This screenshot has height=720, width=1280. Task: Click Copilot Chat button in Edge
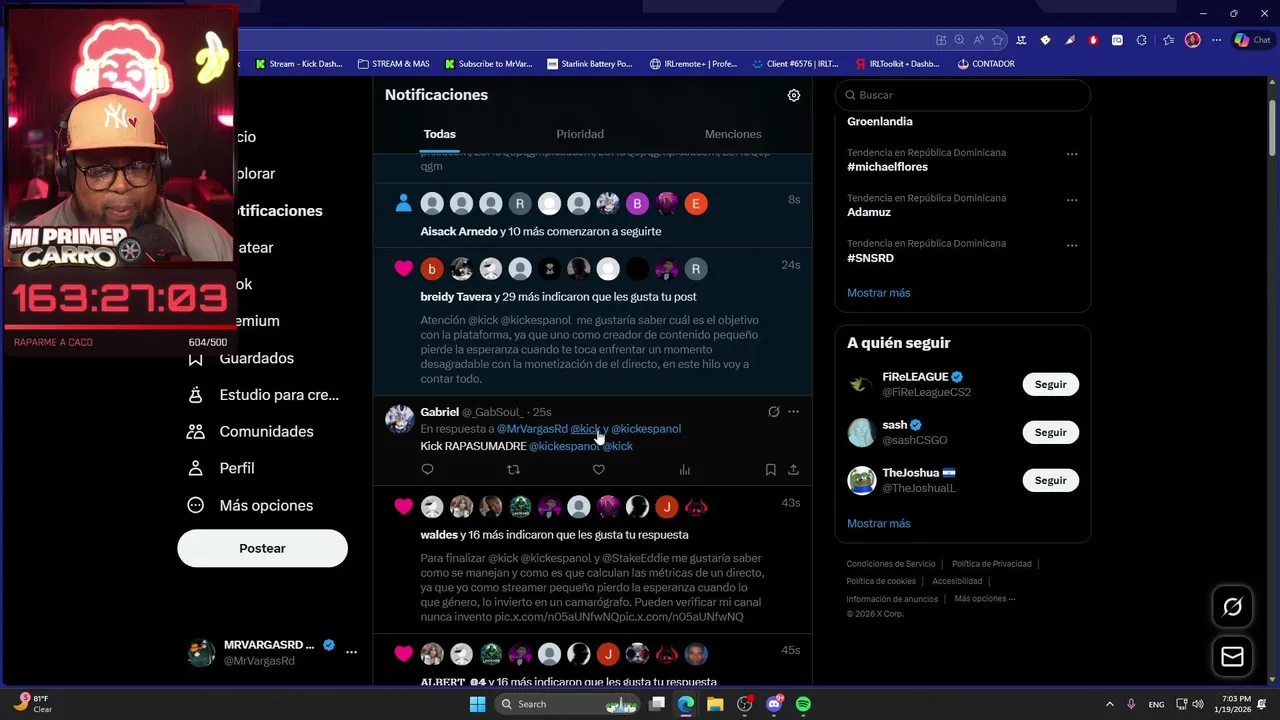[1252, 40]
